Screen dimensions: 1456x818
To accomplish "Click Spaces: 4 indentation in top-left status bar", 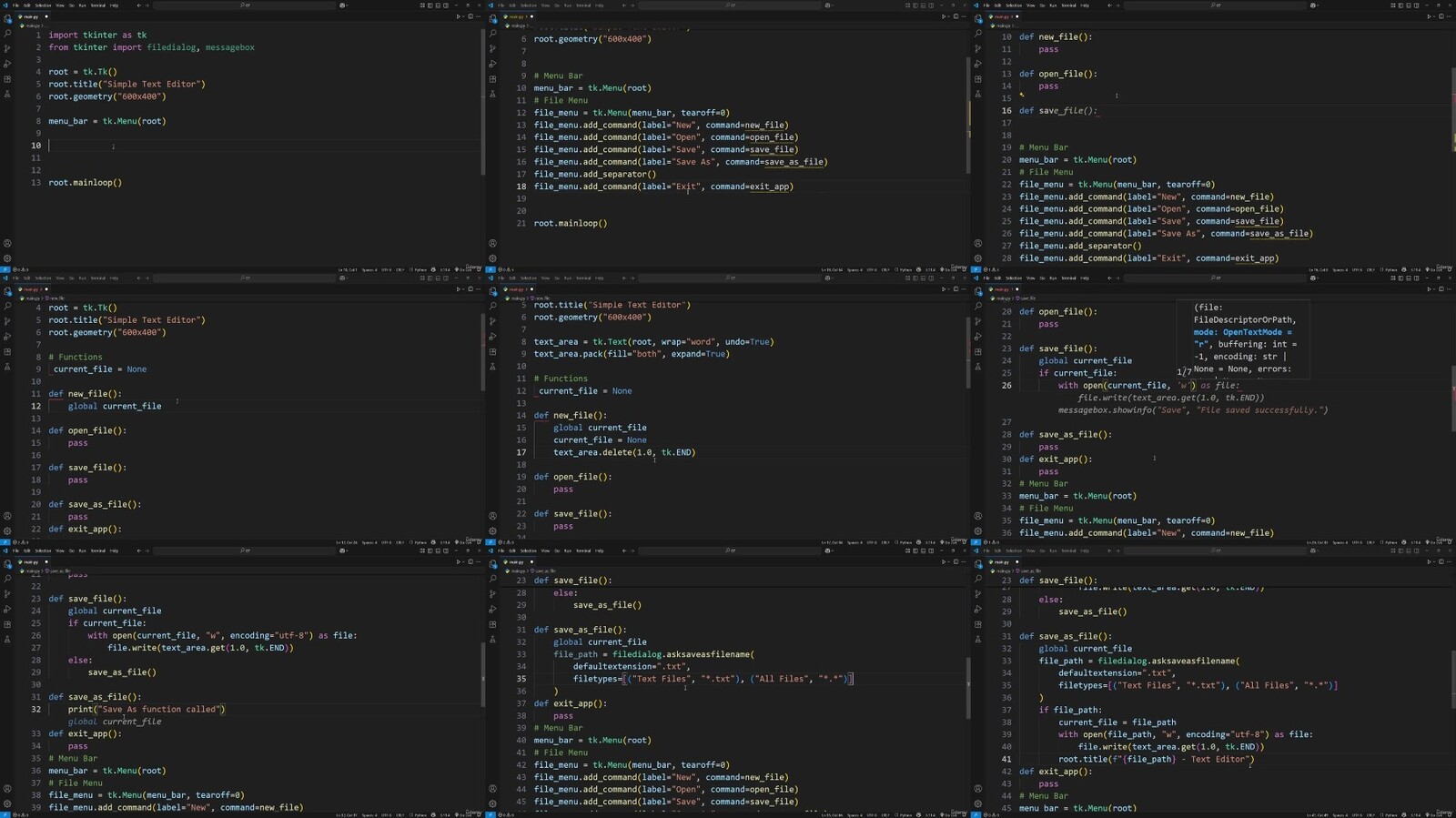I will (369, 269).
